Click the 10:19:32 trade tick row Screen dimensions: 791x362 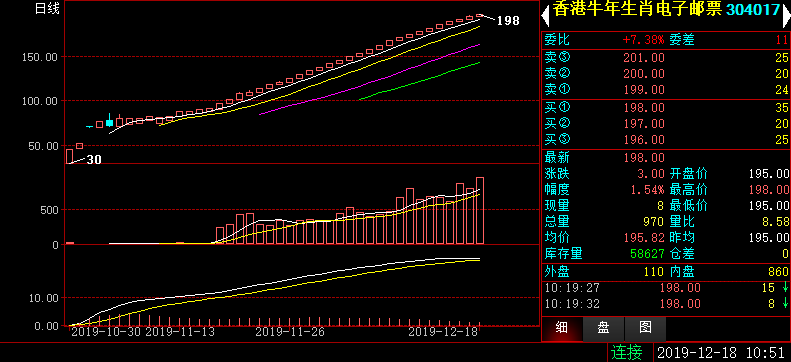[x=666, y=304]
